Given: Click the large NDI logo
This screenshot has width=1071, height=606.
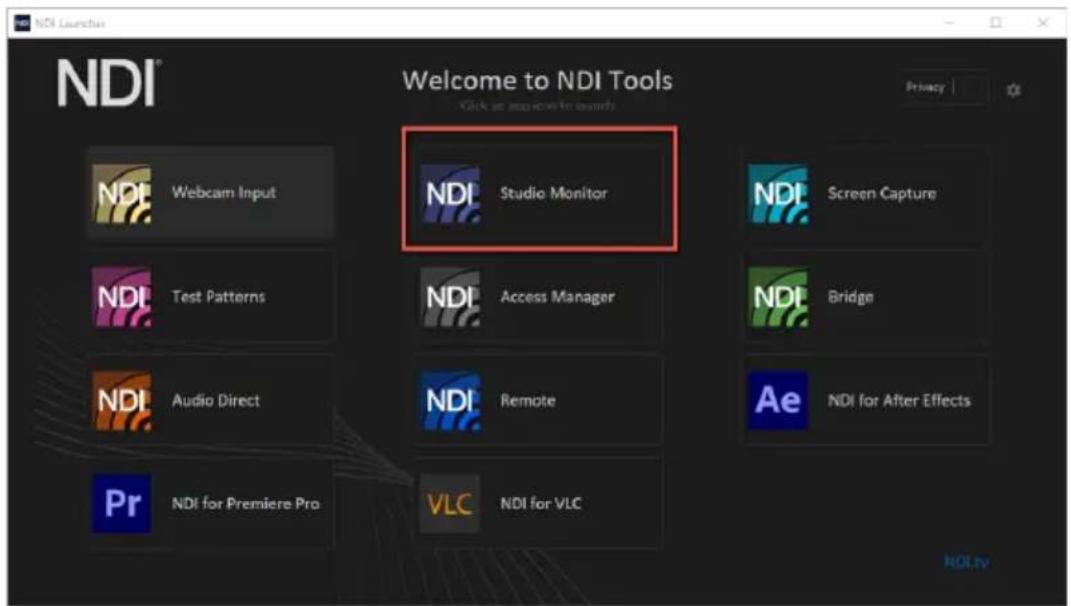Looking at the screenshot, I should tap(108, 83).
